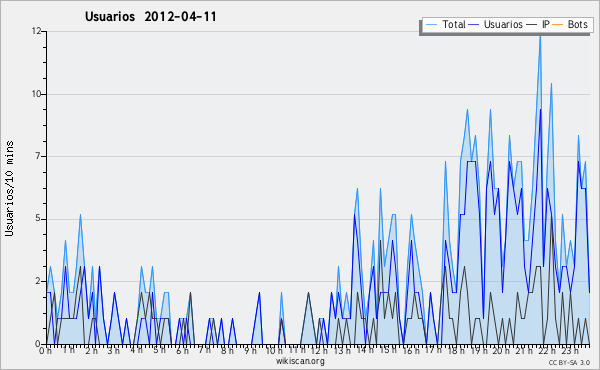Click the orange Bots legend line
This screenshot has height=370, width=600.
click(558, 25)
